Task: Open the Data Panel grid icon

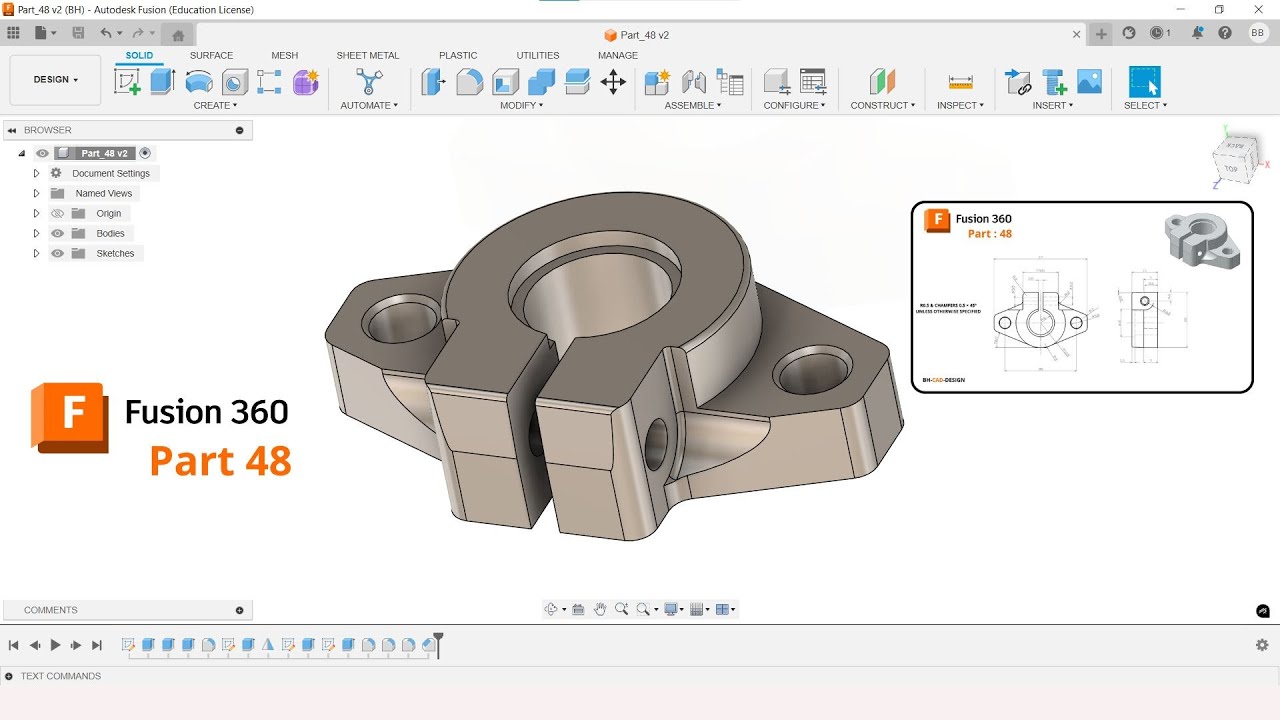Action: [x=13, y=33]
